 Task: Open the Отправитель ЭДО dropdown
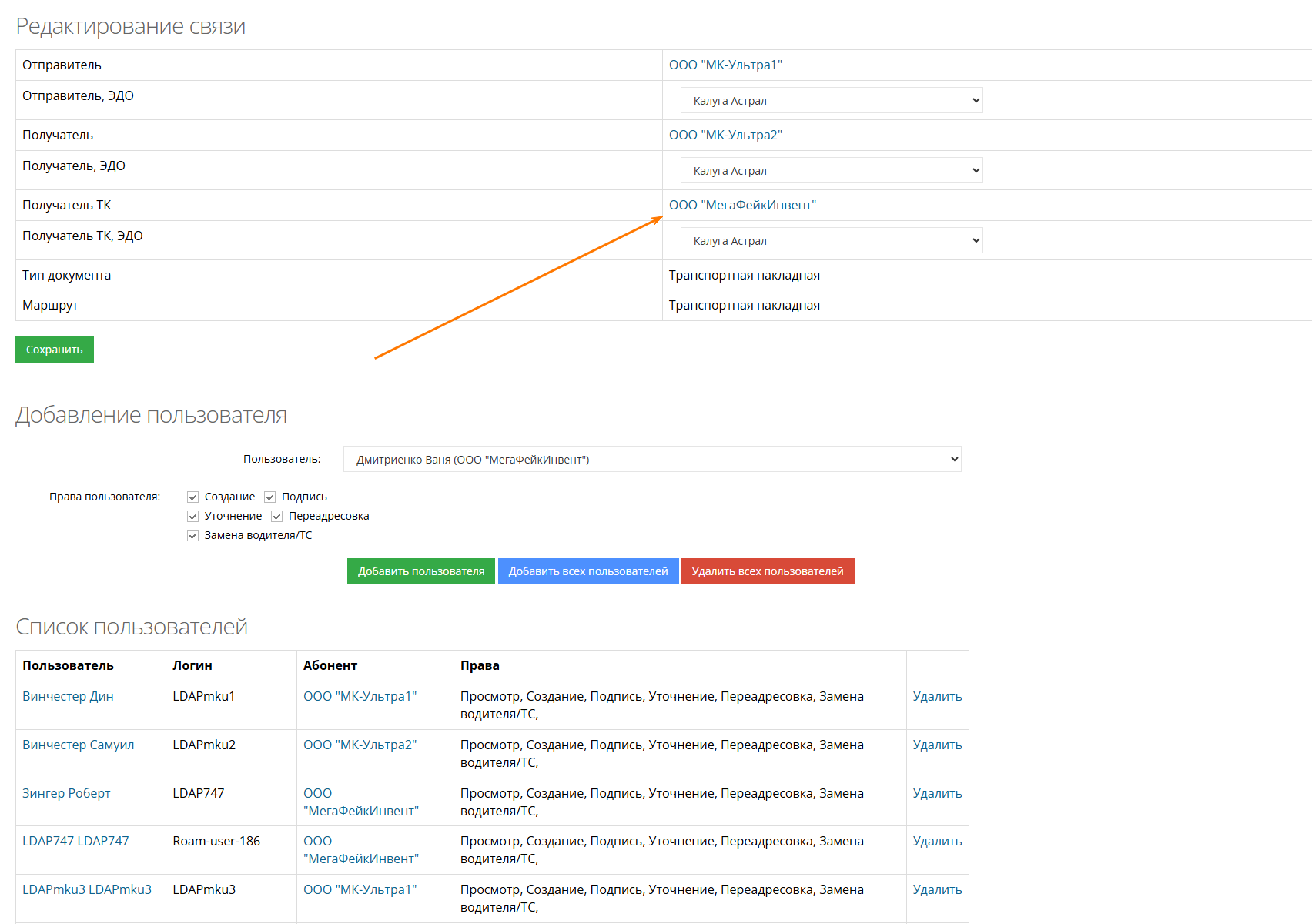[831, 101]
